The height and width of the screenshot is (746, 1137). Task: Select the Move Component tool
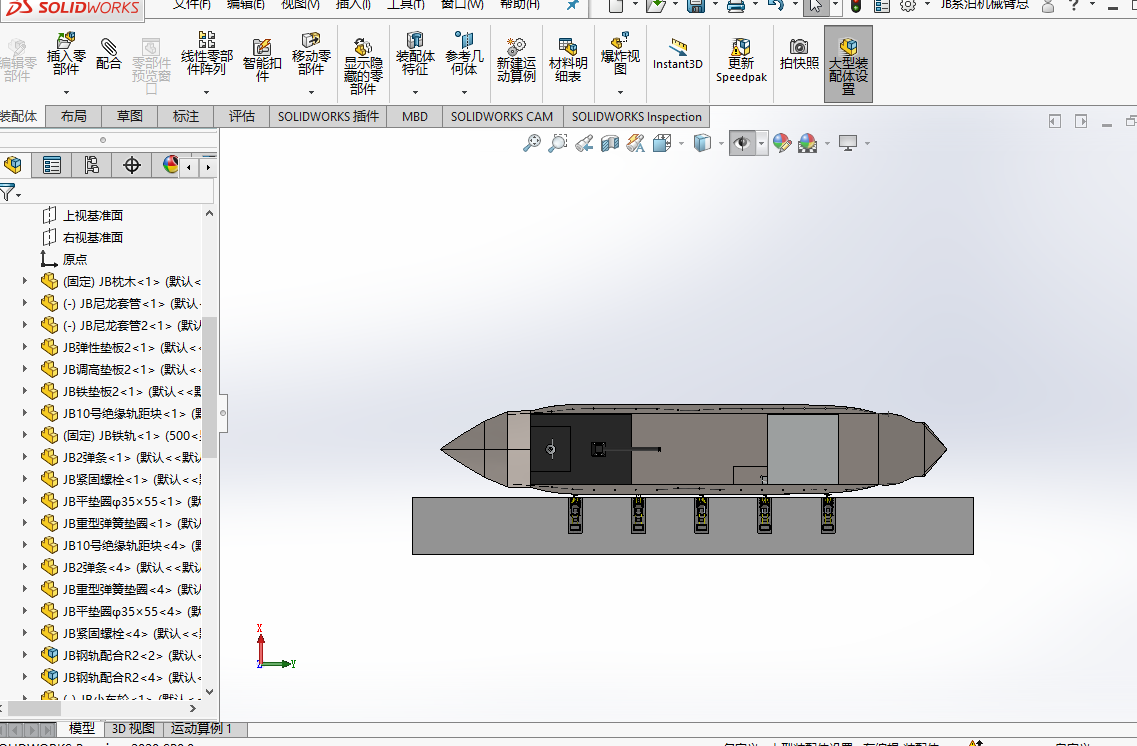[x=311, y=53]
